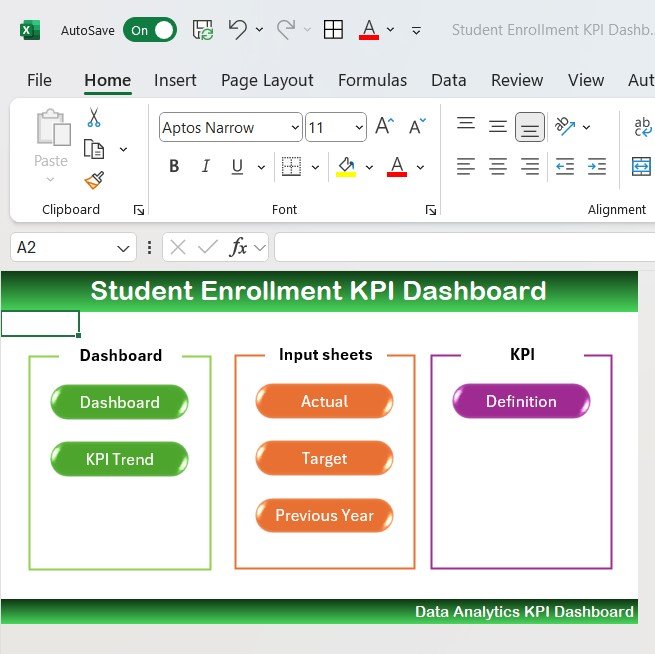Apply red font color in ribbon

tap(397, 166)
